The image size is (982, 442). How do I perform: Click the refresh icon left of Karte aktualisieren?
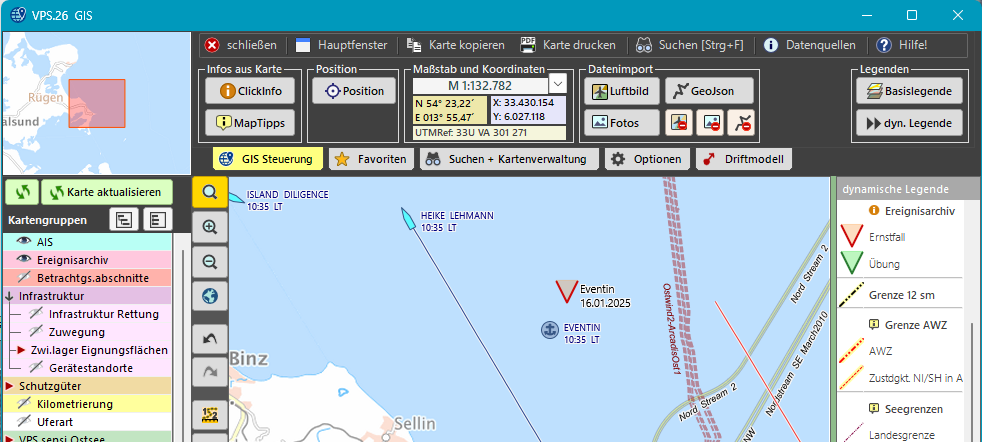(23, 192)
